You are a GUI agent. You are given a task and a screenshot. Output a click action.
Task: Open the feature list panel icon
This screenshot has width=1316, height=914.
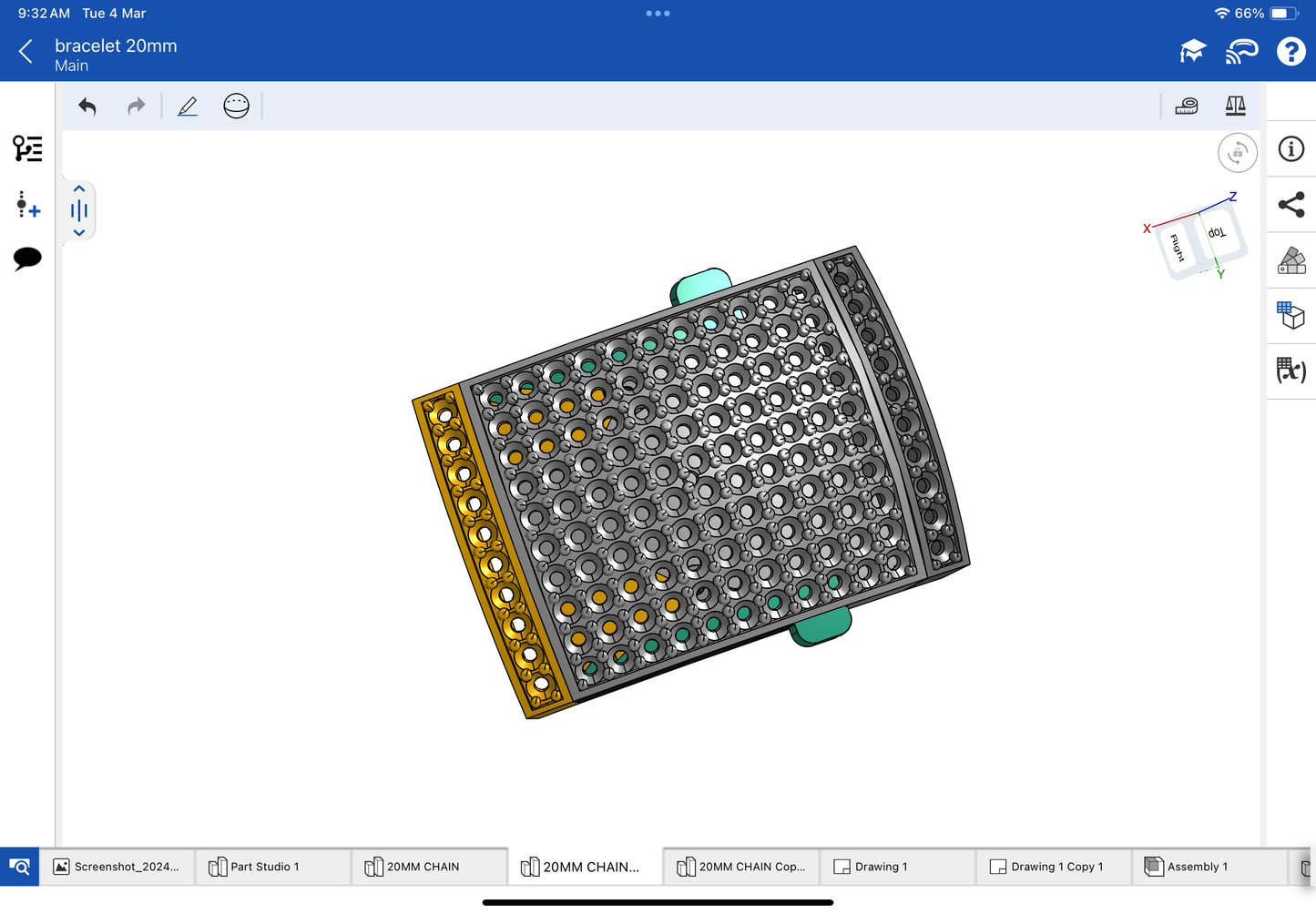click(x=27, y=148)
